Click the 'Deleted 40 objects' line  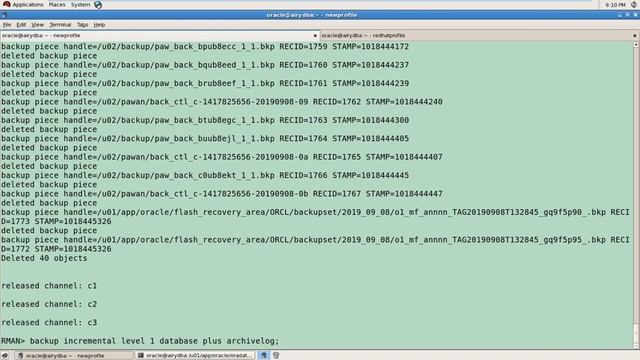point(44,258)
